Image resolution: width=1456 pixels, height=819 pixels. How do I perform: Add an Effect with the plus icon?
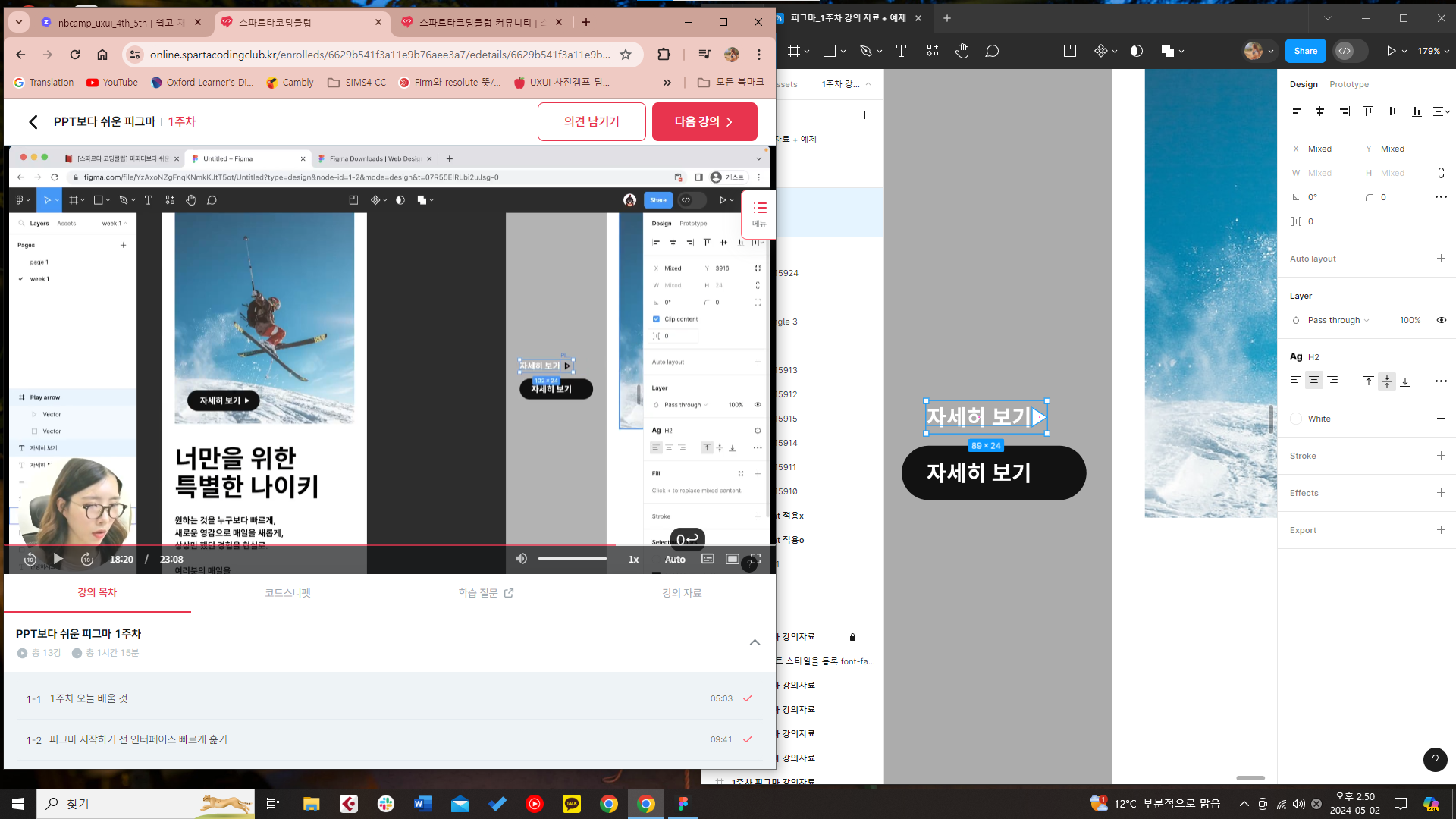1441,493
